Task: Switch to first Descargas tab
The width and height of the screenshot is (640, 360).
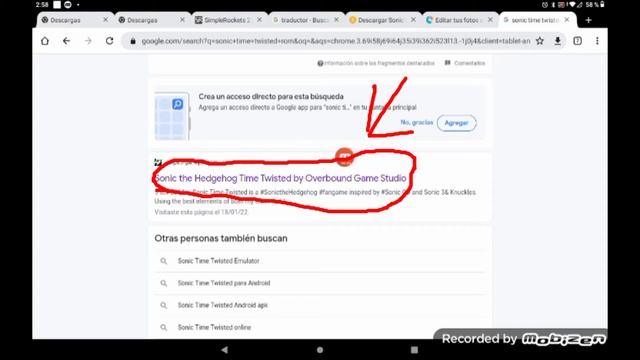Action: coord(65,20)
